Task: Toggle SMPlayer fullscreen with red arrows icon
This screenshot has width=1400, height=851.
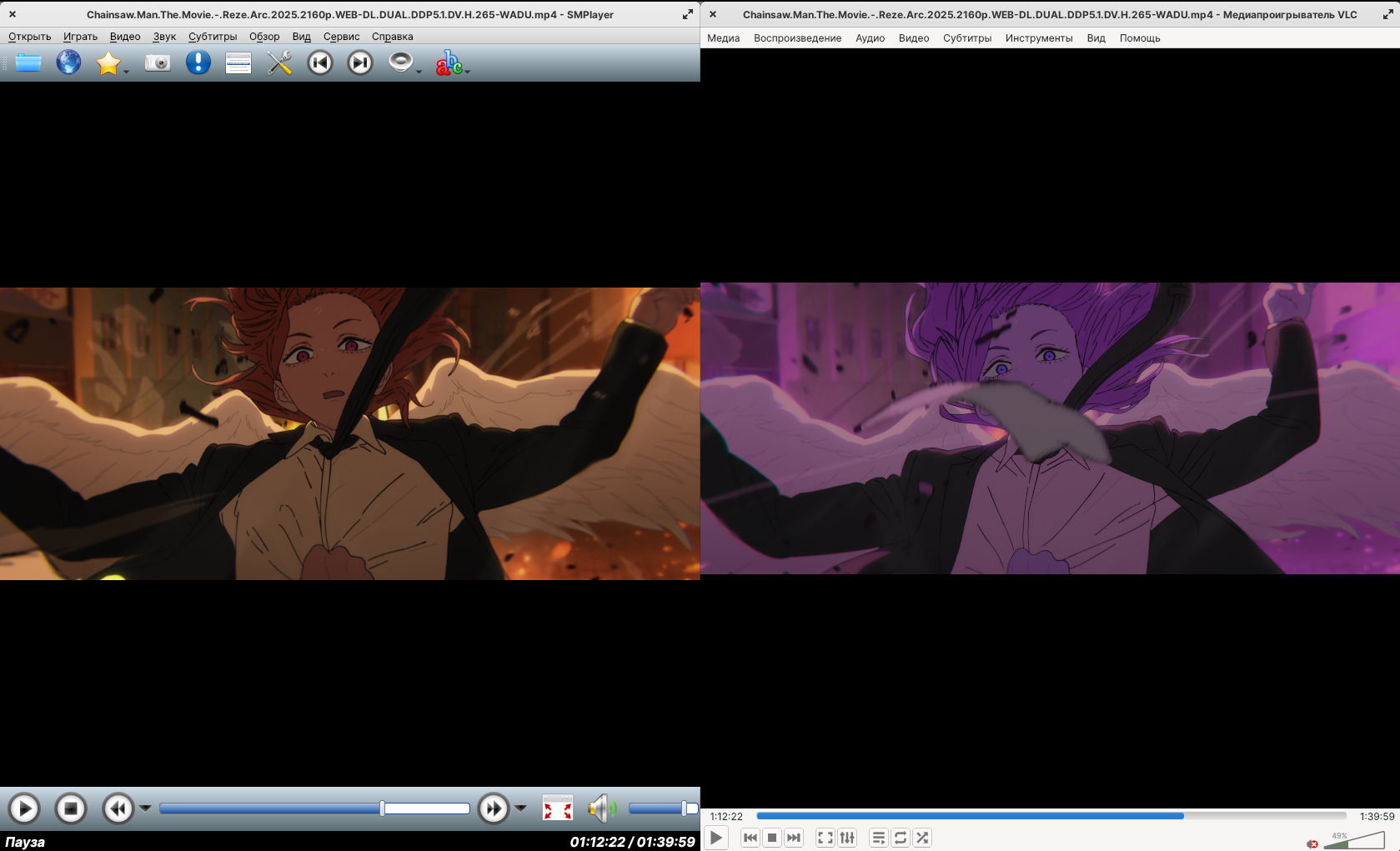Action: 557,808
